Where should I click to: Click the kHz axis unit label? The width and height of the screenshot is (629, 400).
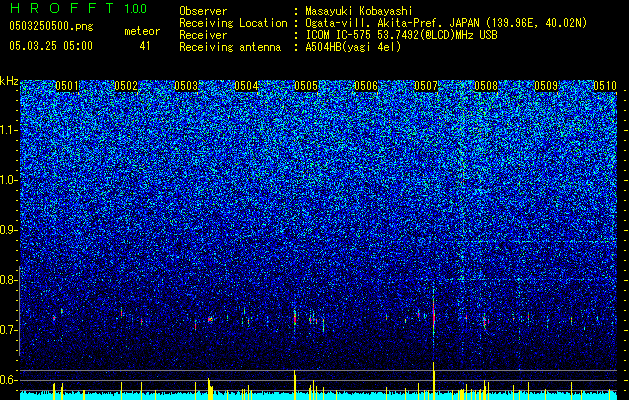coord(9,81)
